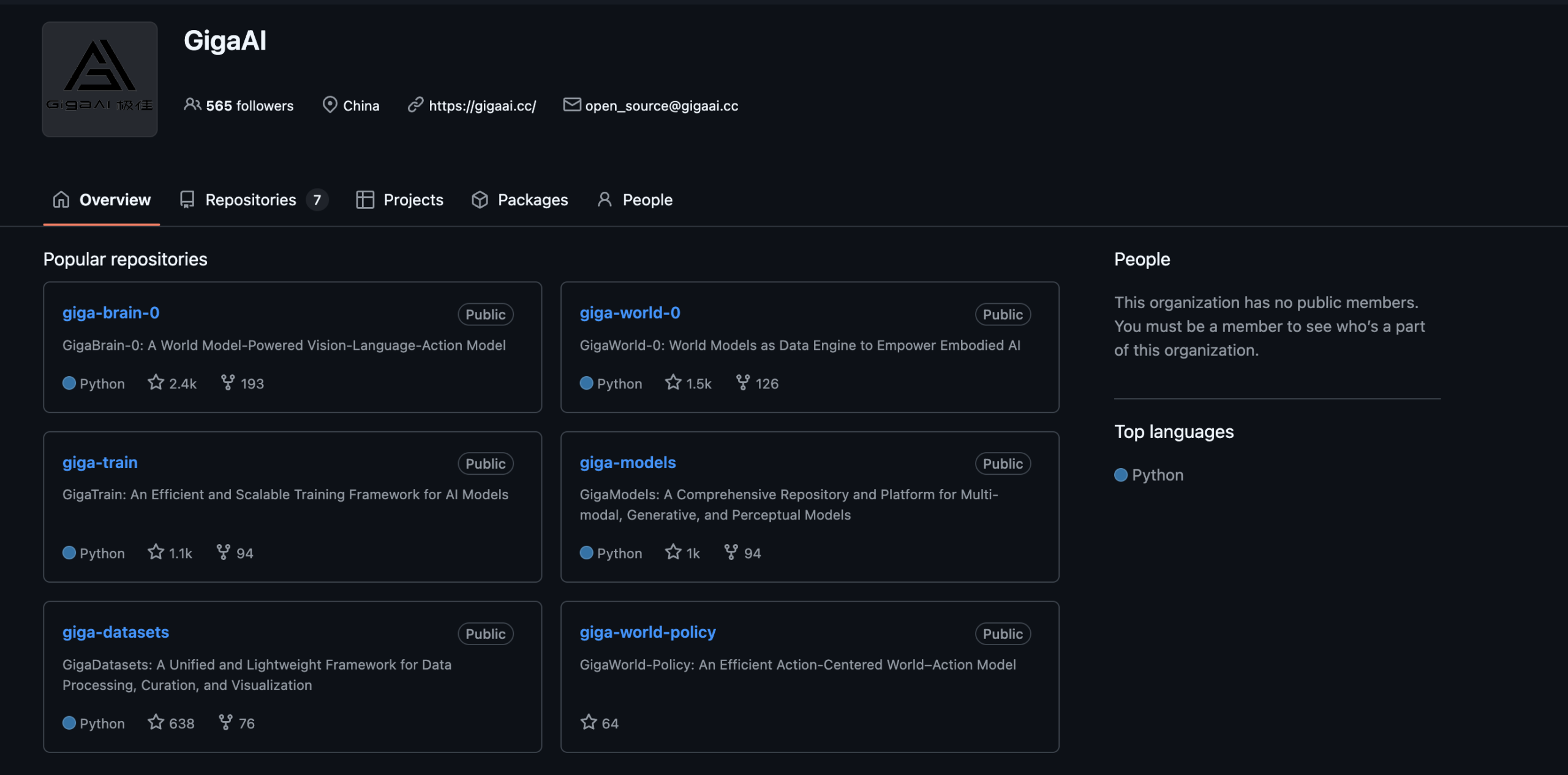Click the fork icon showing 193 forks
Image resolution: width=1568 pixels, height=775 pixels.
click(228, 383)
